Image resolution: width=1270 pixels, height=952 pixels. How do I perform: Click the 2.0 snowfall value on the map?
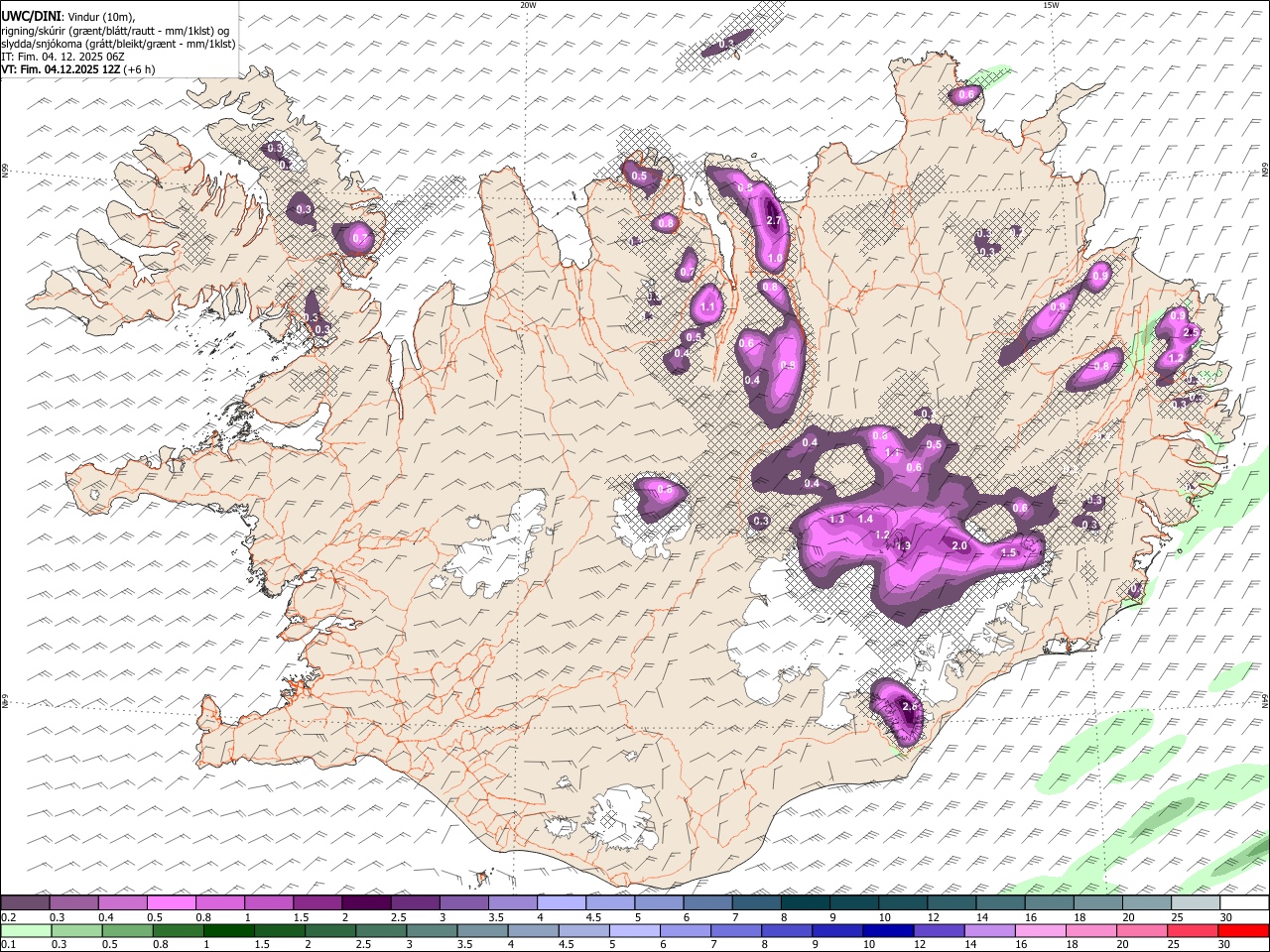(x=959, y=546)
